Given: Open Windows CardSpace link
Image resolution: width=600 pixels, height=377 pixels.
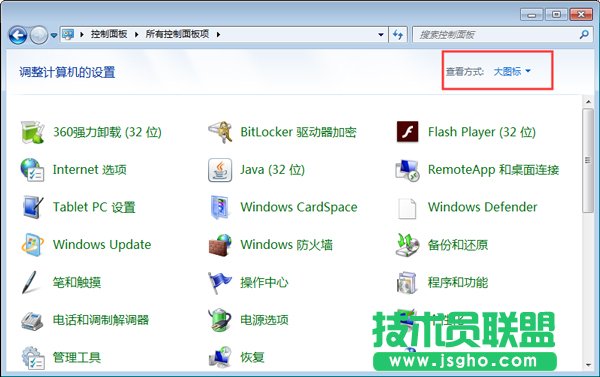Looking at the screenshot, I should [x=299, y=207].
